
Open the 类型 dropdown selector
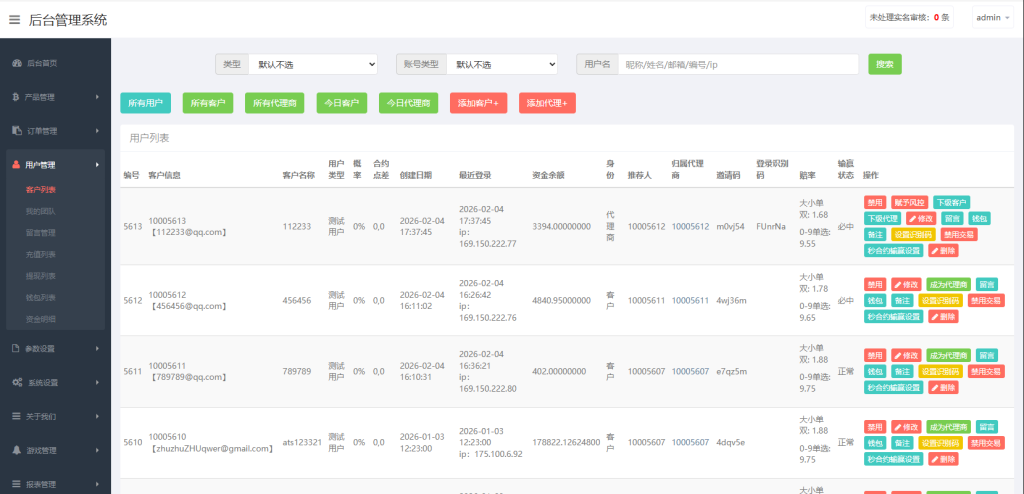[312, 64]
